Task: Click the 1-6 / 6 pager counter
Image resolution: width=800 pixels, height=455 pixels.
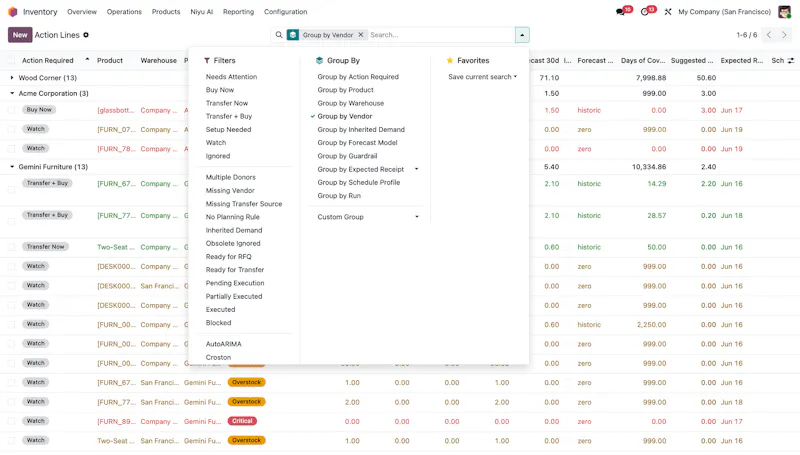Action: point(746,35)
